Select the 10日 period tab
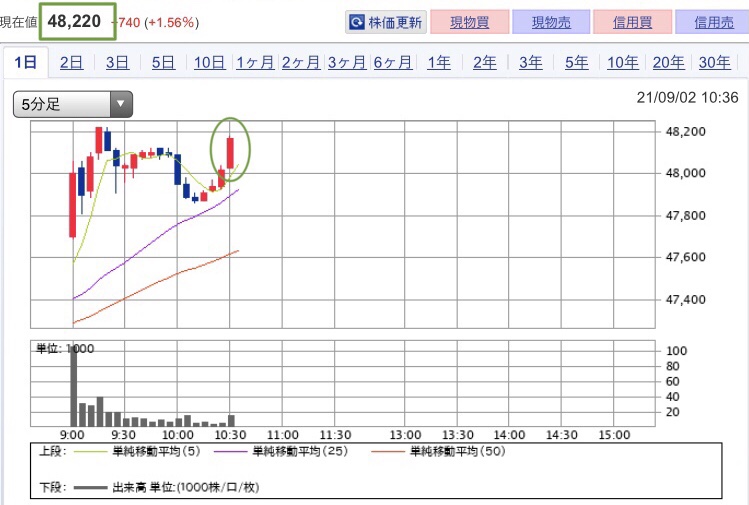The height and width of the screenshot is (505, 749). [209, 62]
